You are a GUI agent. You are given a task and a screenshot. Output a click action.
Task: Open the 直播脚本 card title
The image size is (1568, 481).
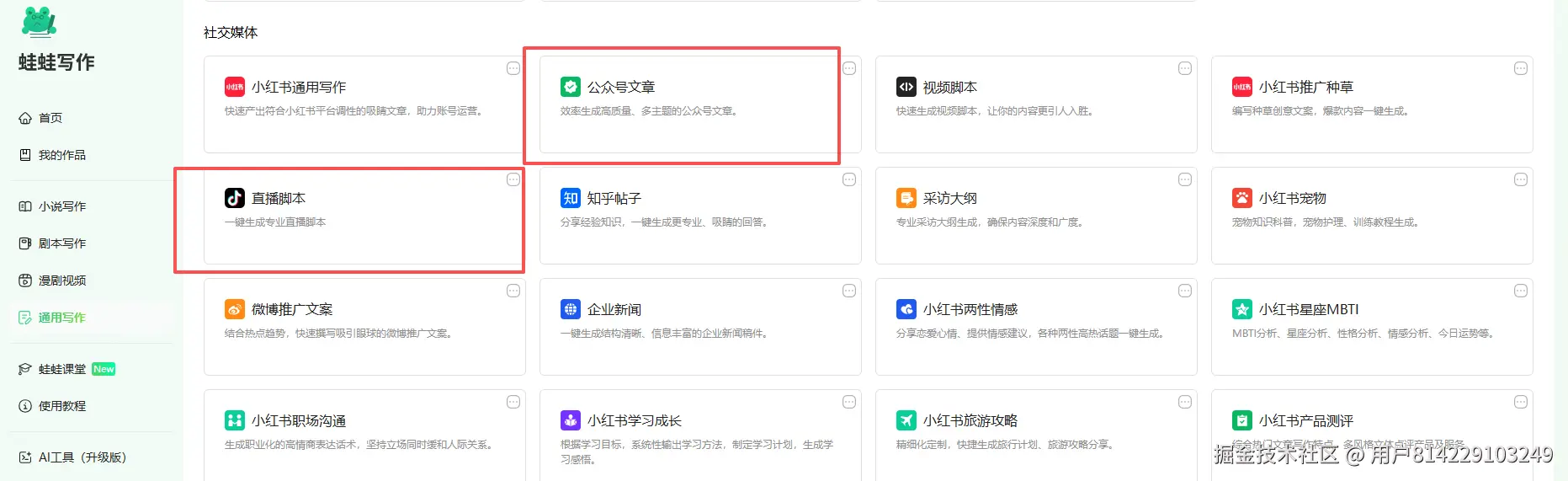pos(279,198)
